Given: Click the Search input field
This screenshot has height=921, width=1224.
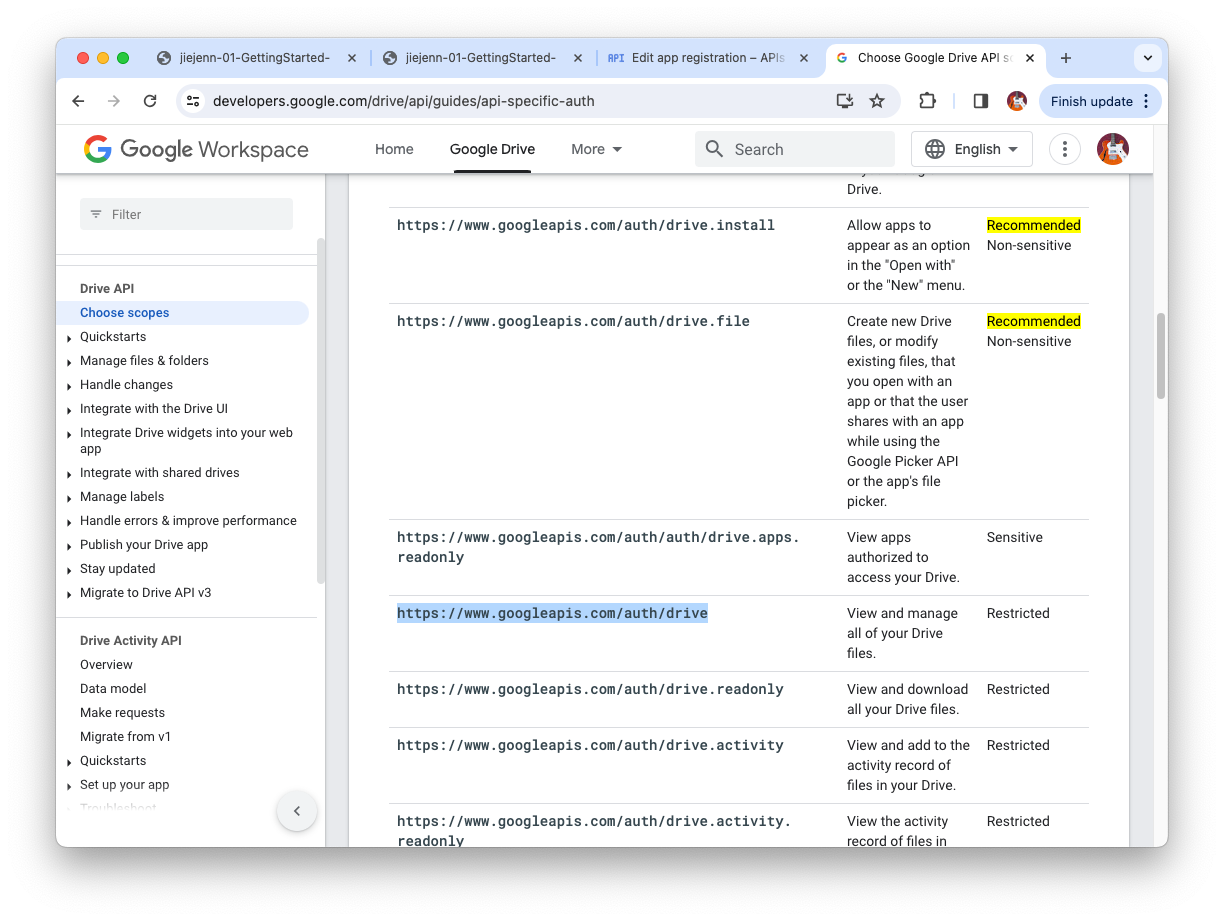Looking at the screenshot, I should pyautogui.click(x=795, y=149).
